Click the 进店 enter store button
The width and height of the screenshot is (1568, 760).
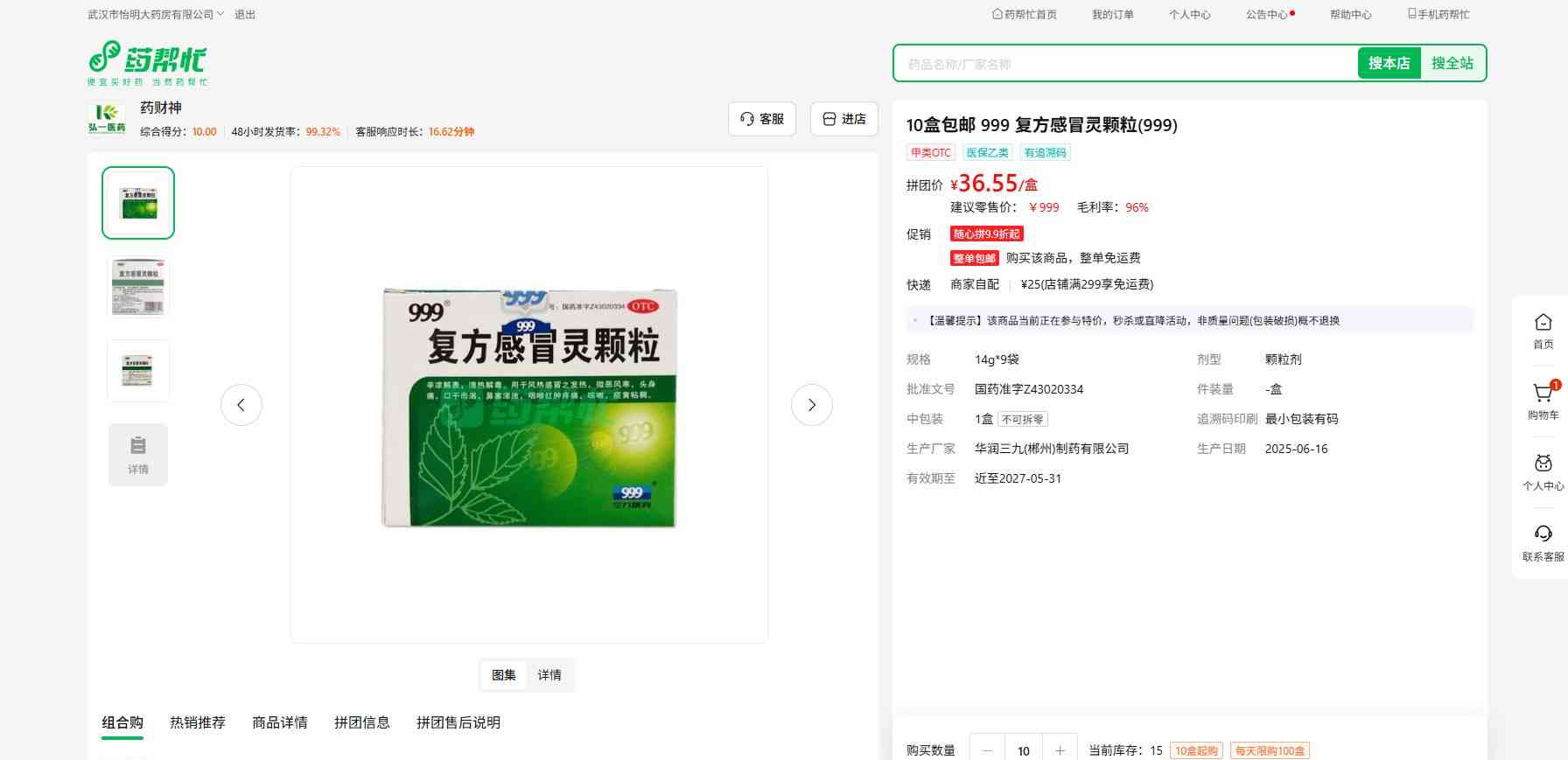(844, 119)
